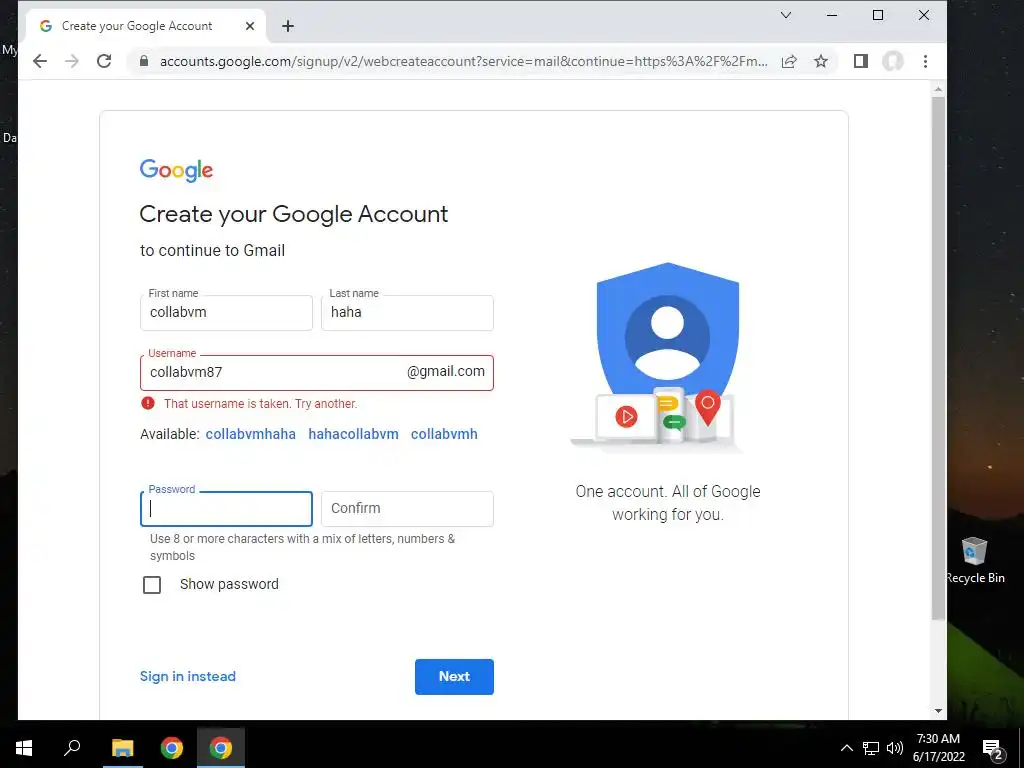Click the page vertical scrollbar thumb
The width and height of the screenshot is (1024, 768).
click(938, 358)
